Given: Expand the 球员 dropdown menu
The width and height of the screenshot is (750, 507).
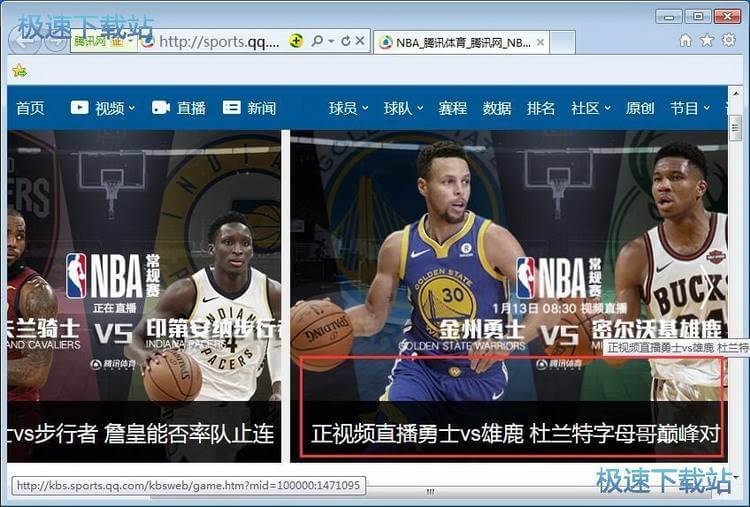Looking at the screenshot, I should (x=365, y=108).
